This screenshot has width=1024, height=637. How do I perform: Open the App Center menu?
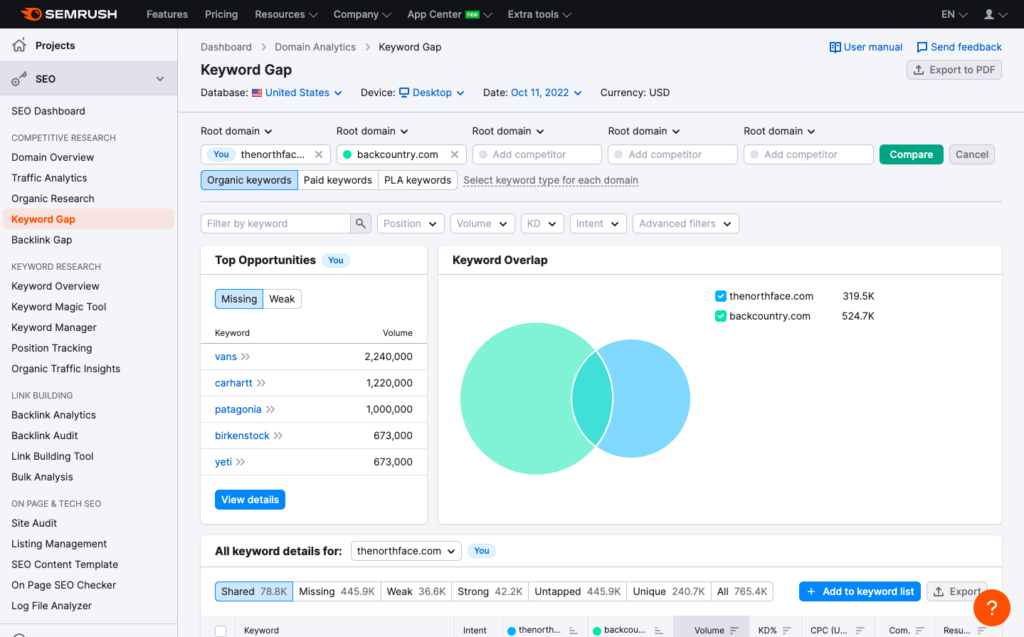449,14
